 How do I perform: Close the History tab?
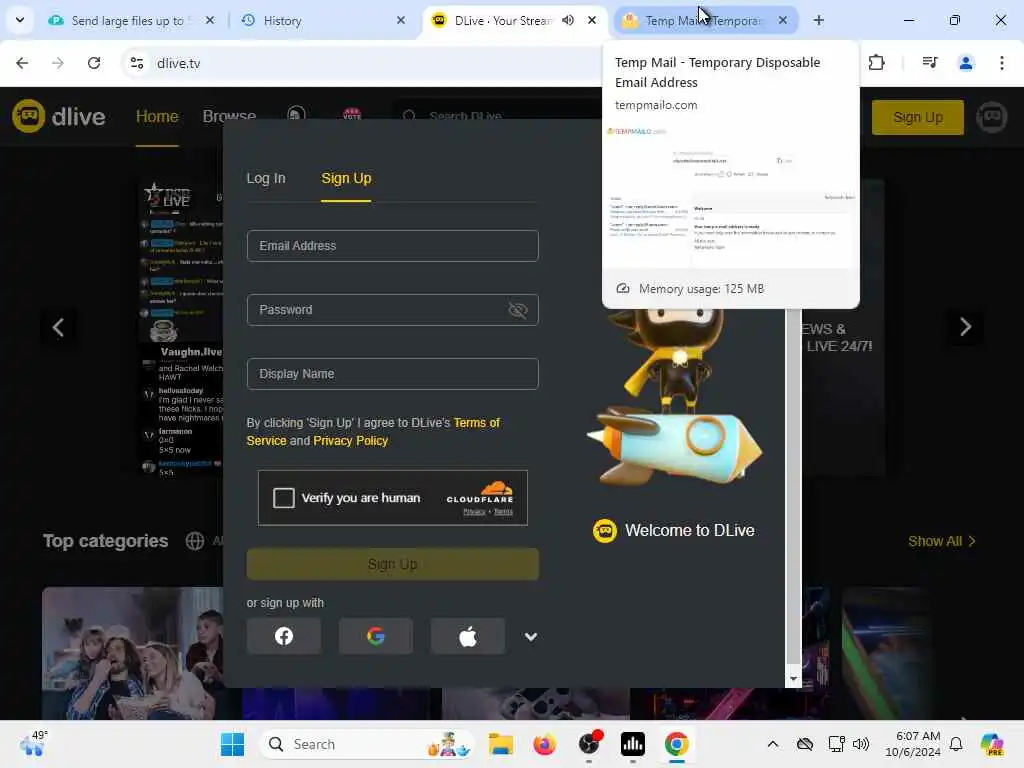pyautogui.click(x=401, y=20)
